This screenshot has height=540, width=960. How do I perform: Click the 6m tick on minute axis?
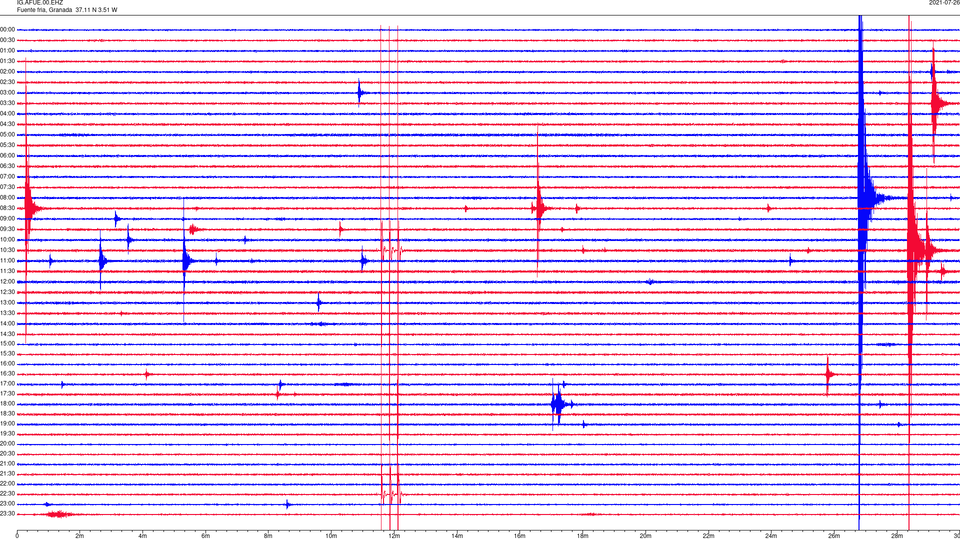[x=206, y=536]
